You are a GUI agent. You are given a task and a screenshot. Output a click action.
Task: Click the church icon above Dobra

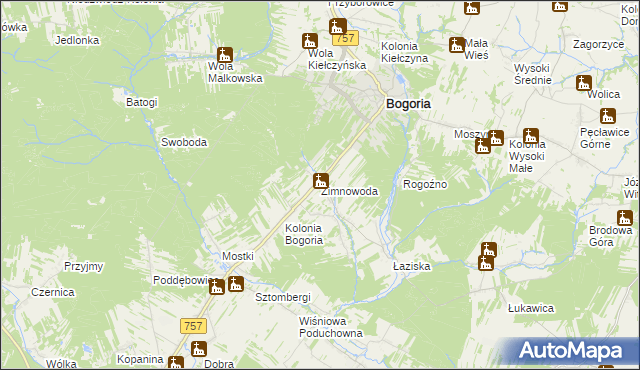click(x=199, y=349)
